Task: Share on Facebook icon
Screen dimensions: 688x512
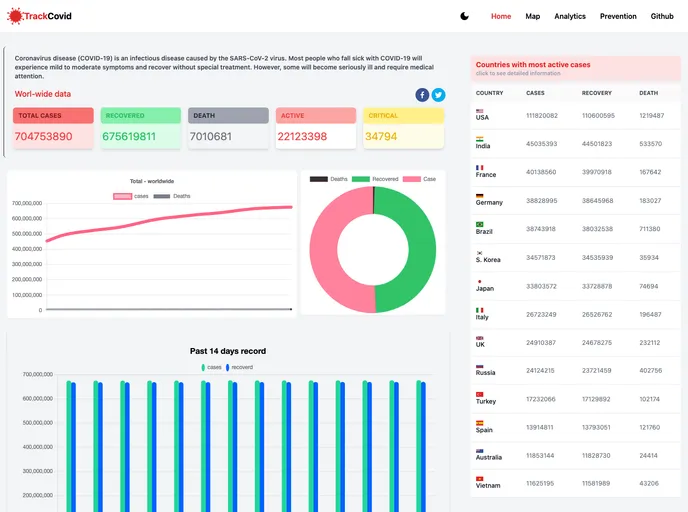Action: [422, 95]
